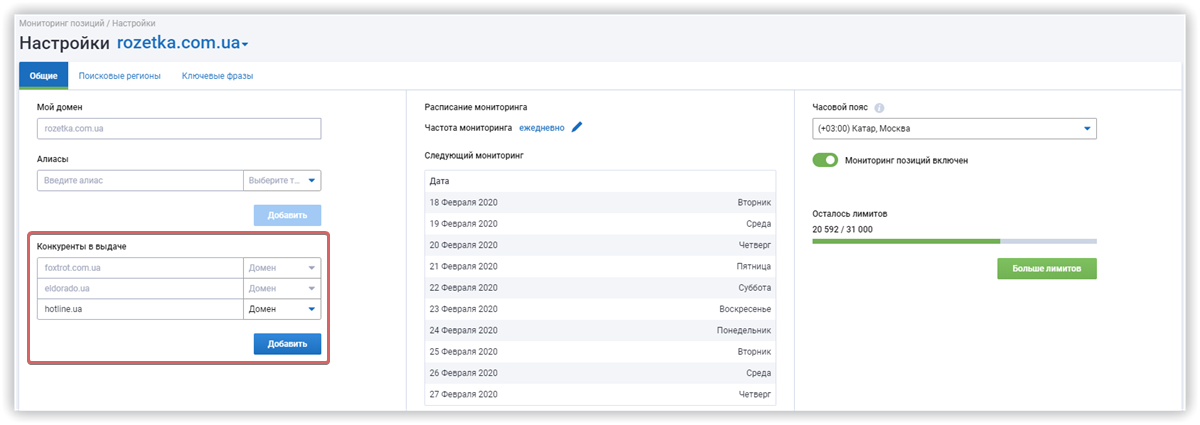
Task: Select the 22 Февраля 2020 row
Action: (x=600, y=287)
